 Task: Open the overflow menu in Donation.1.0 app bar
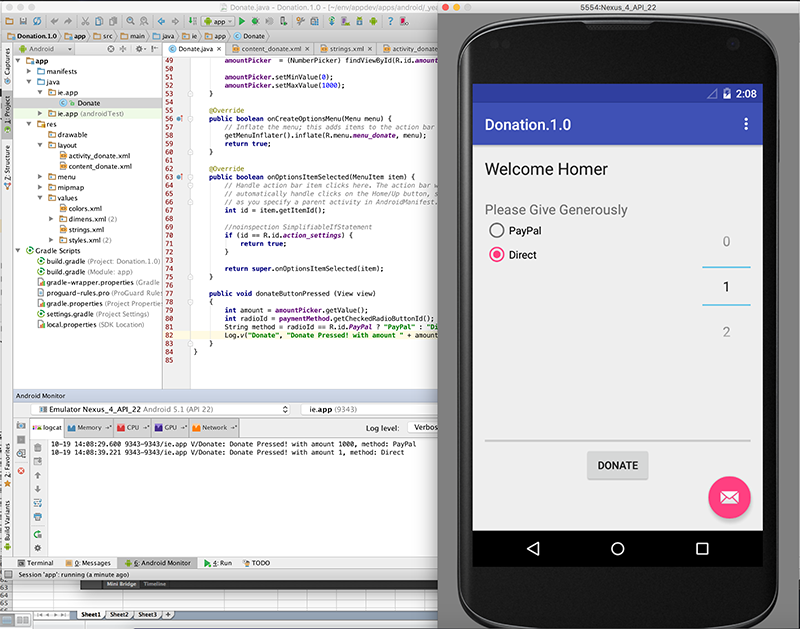coord(746,124)
